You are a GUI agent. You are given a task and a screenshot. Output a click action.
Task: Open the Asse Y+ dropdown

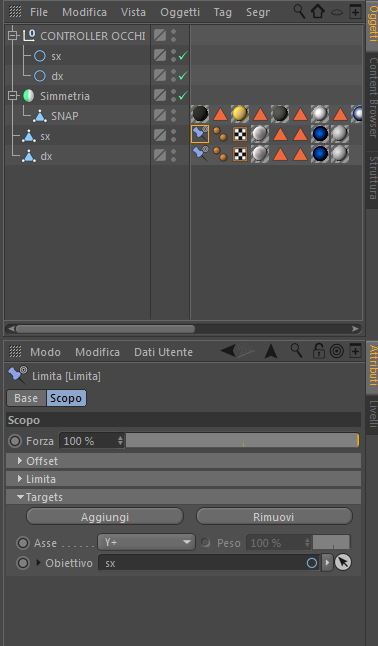pos(146,542)
